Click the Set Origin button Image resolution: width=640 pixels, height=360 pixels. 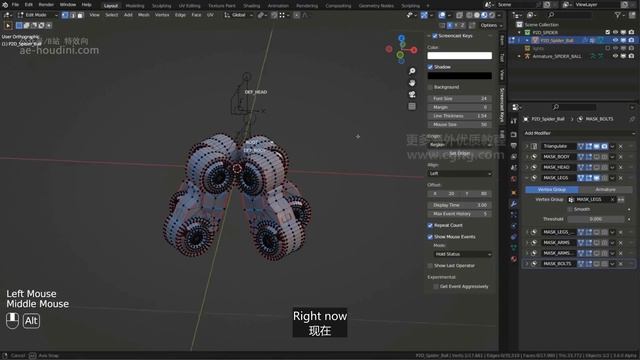[x=460, y=153]
